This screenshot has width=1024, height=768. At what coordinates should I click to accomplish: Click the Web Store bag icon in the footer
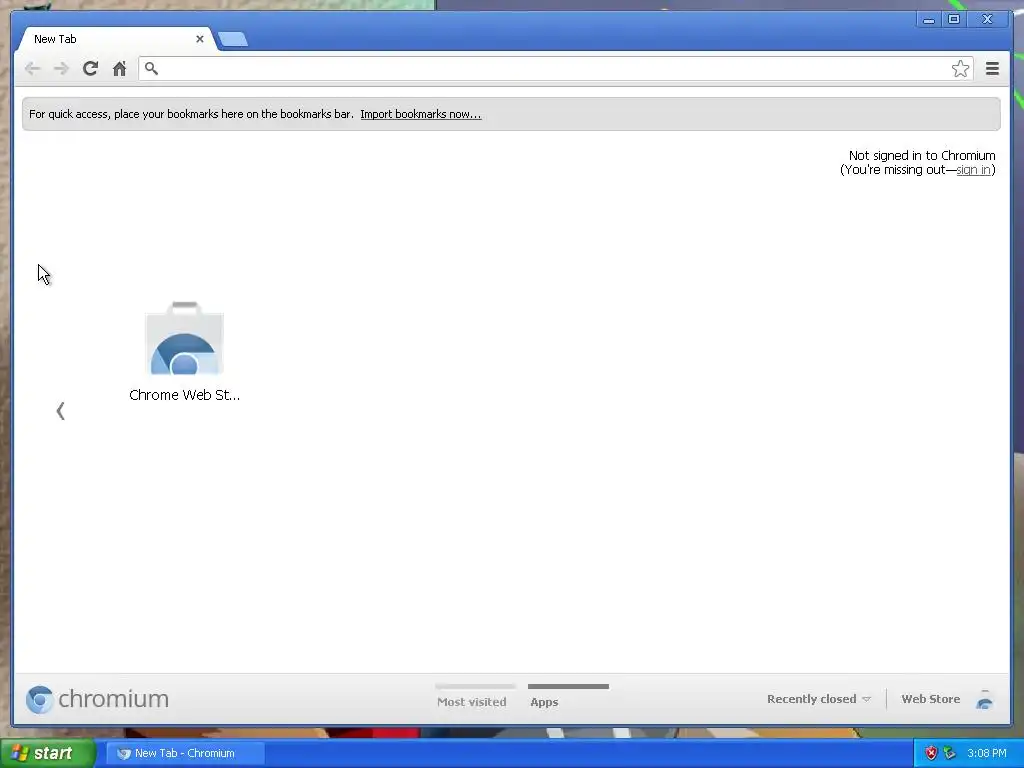point(984,699)
